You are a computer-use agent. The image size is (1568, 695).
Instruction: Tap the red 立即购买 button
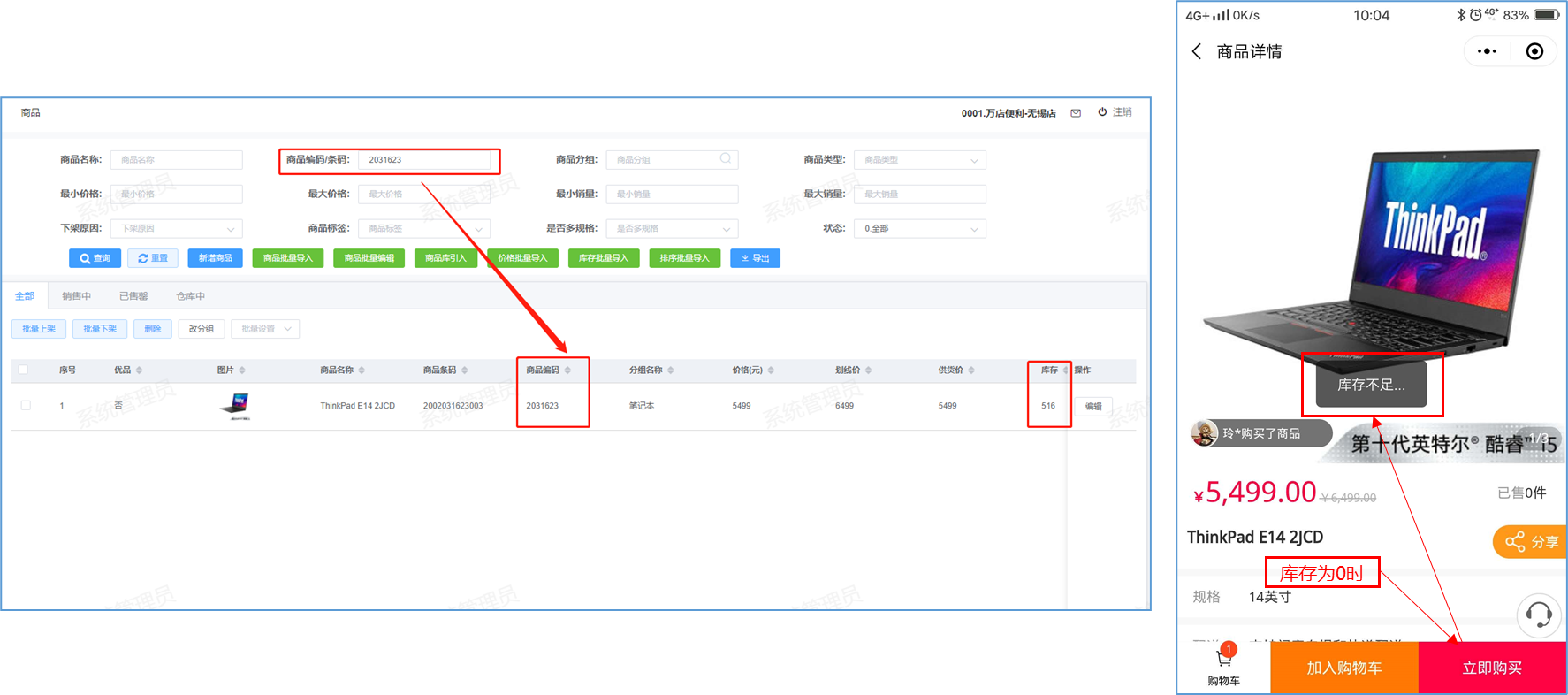[1492, 668]
